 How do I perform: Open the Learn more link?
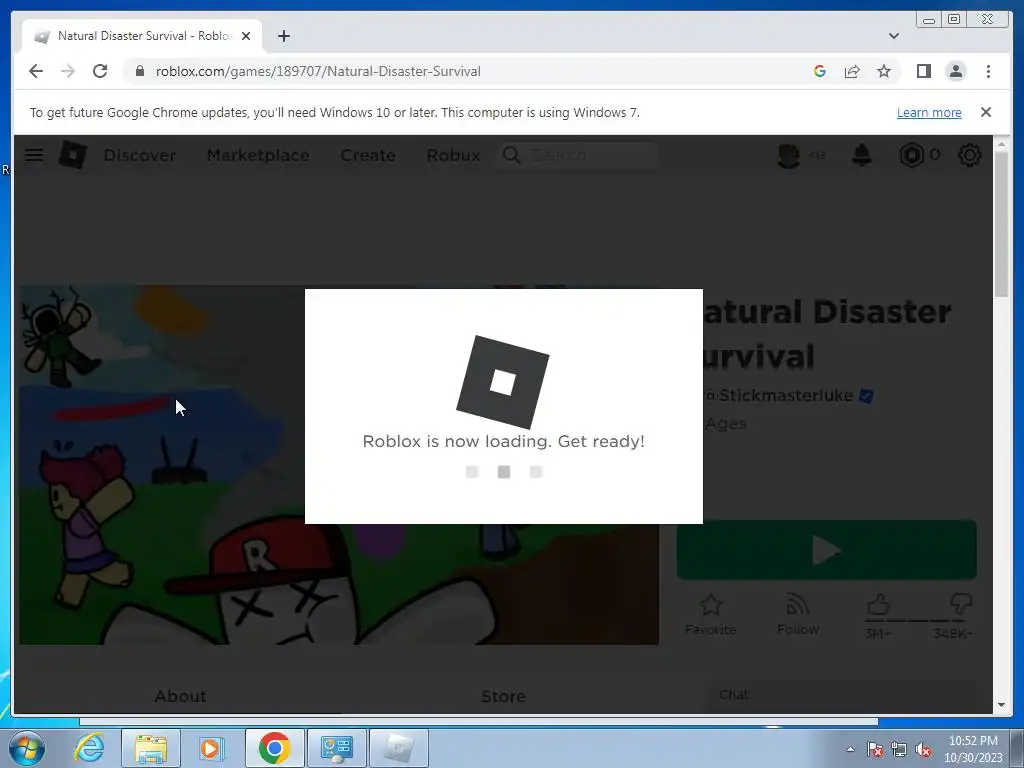point(929,112)
